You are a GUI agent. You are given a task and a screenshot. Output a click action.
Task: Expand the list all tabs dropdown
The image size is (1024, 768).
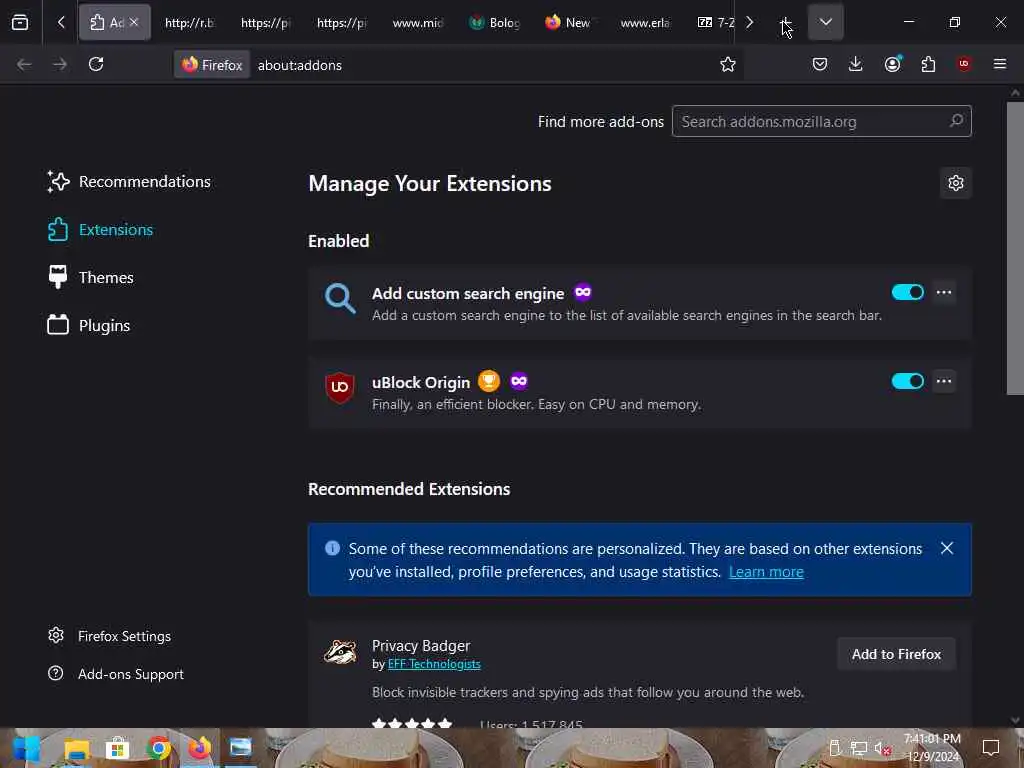[825, 22]
